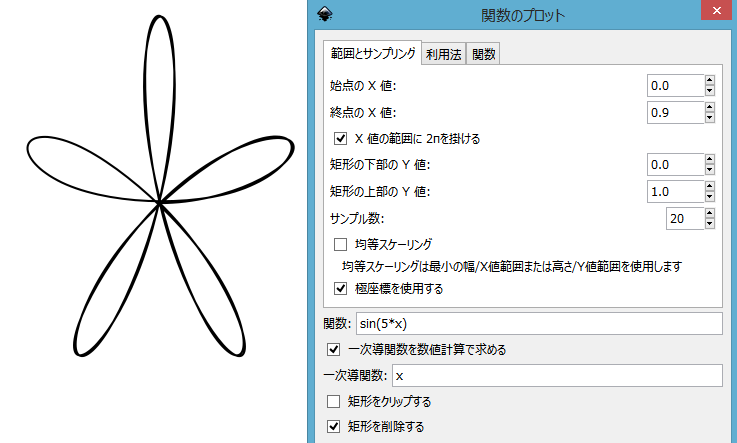Open the 関数 tab
The image size is (737, 443).
[483, 55]
